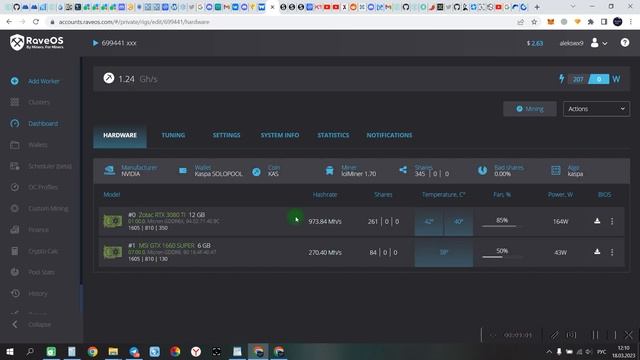The height and width of the screenshot is (360, 640).
Task: Click the 973.84 Mh/s hashrate value
Action: coord(325,221)
